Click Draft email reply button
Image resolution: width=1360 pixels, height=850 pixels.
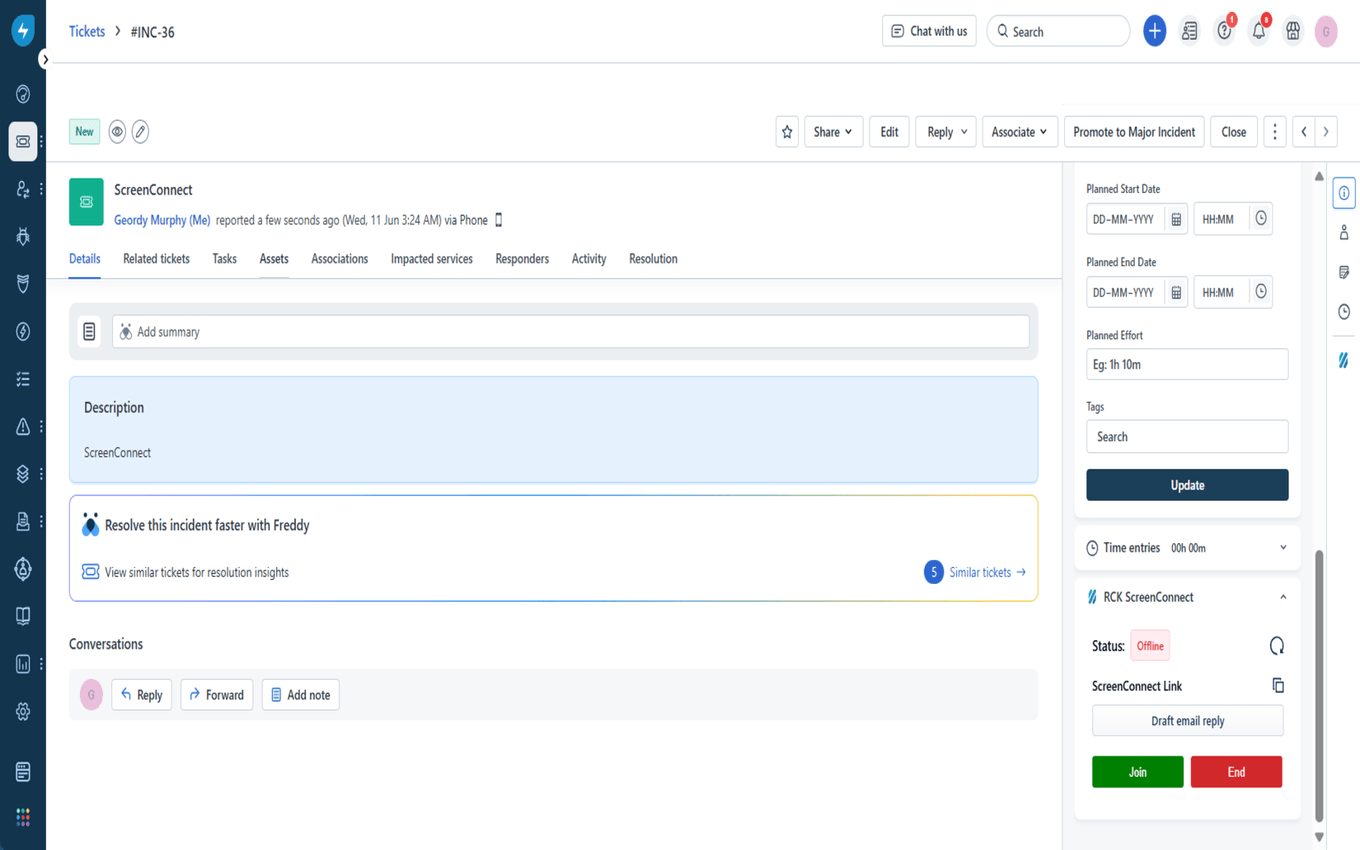pos(1187,721)
